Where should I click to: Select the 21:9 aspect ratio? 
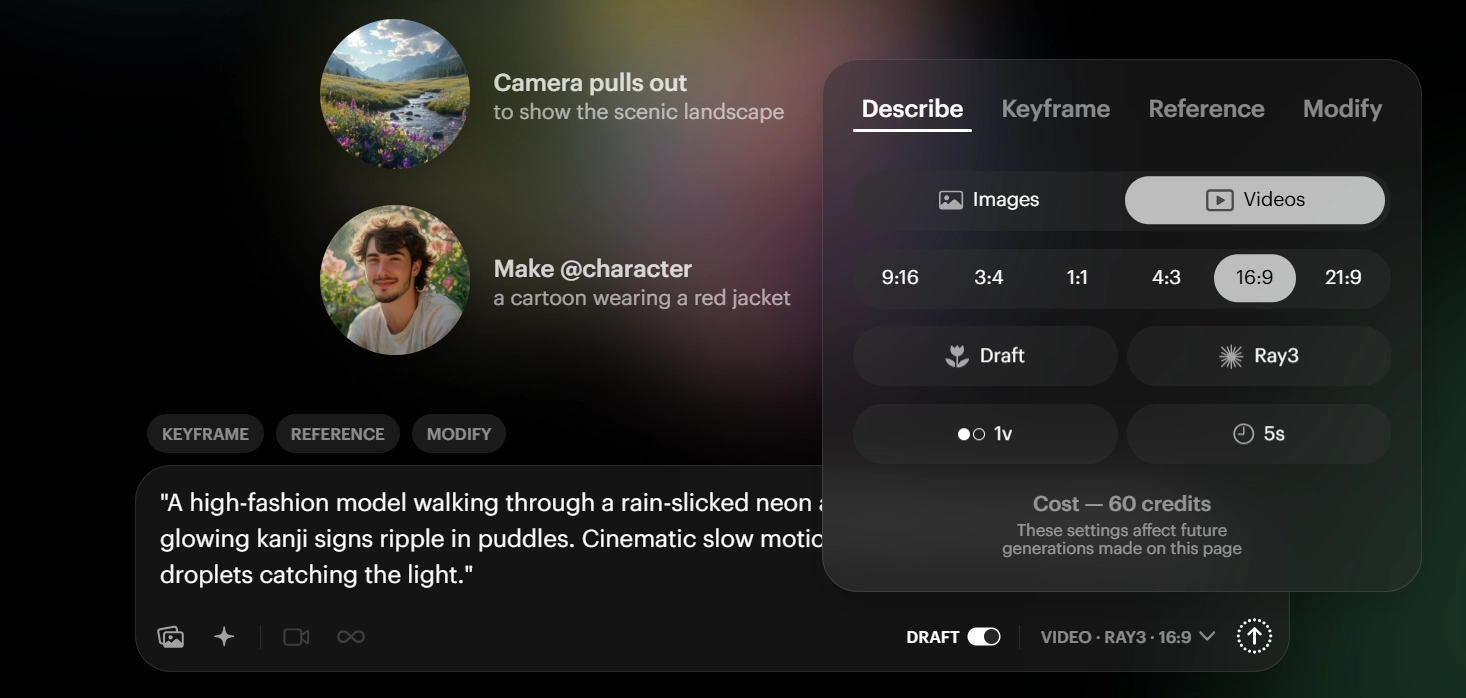point(1343,278)
